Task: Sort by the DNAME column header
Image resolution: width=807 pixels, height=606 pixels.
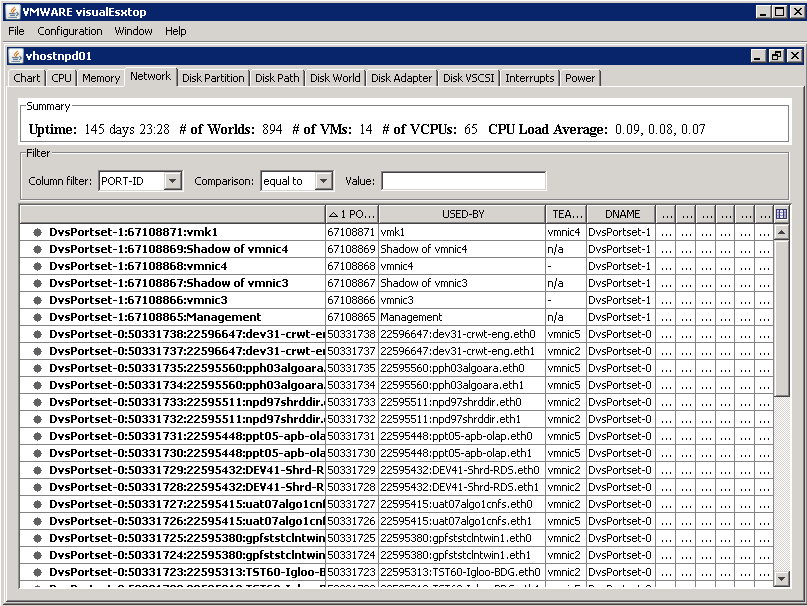Action: pyautogui.click(x=622, y=214)
